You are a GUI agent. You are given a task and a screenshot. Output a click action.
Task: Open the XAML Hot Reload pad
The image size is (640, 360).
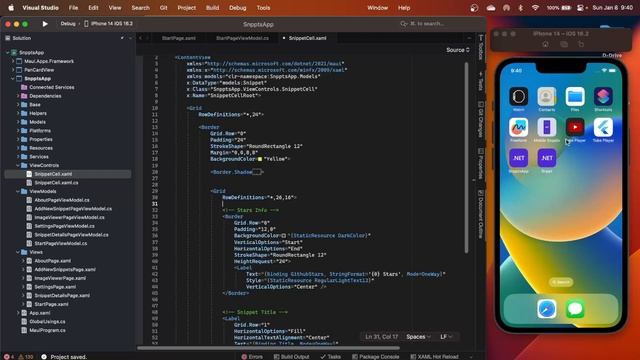(x=434, y=356)
